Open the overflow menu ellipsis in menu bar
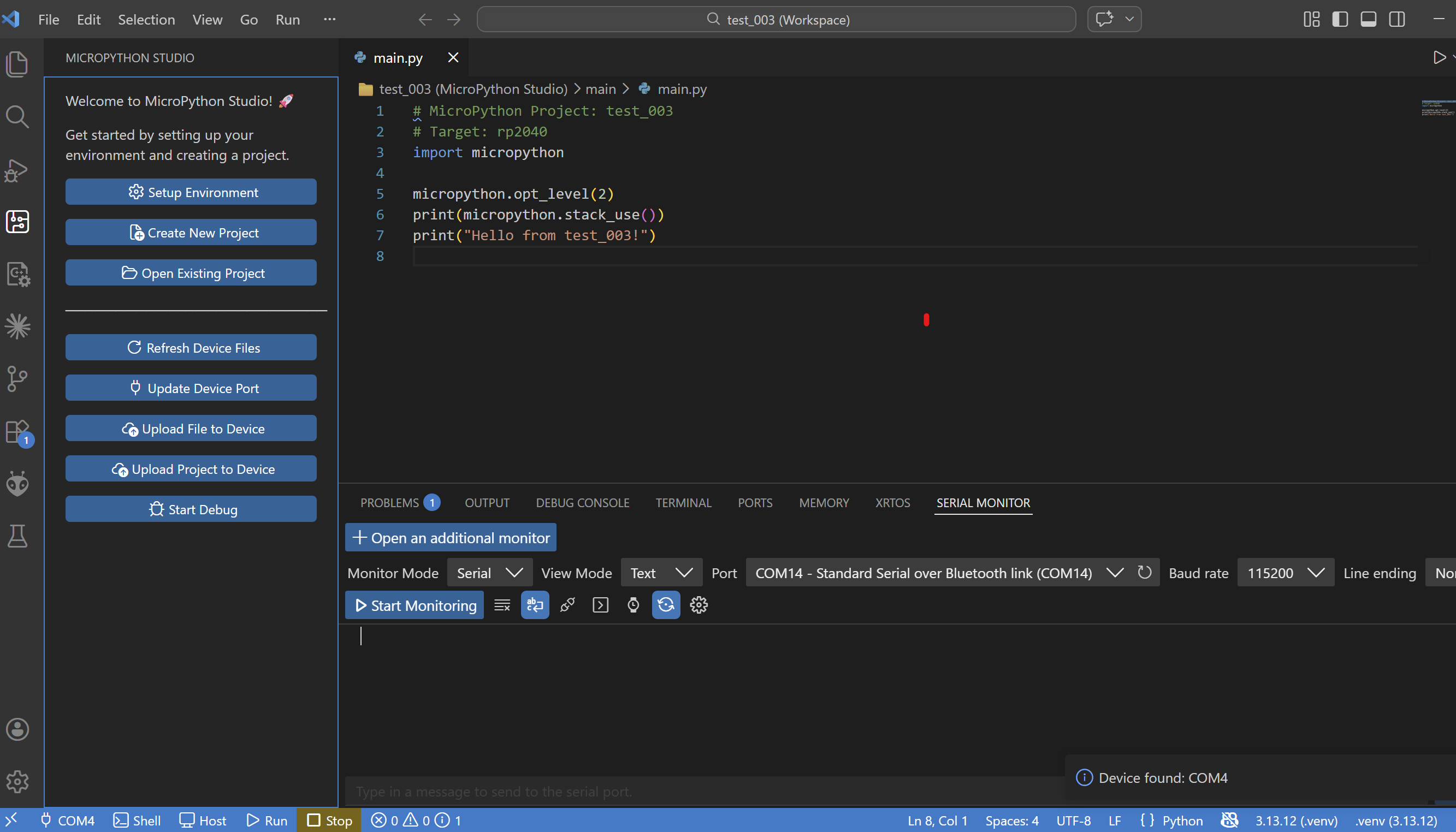 click(x=329, y=20)
